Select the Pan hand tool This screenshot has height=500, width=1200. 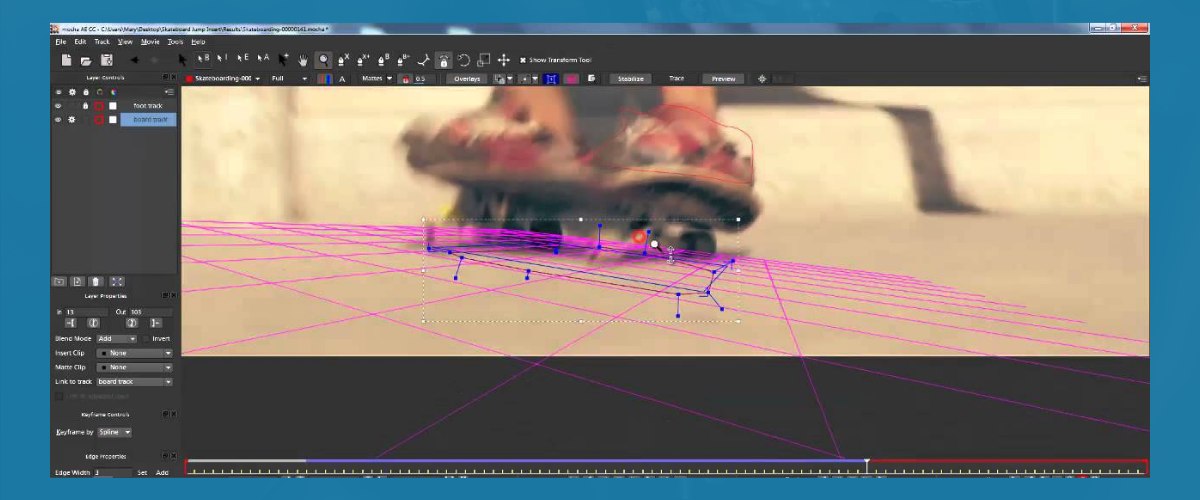pyautogui.click(x=303, y=60)
